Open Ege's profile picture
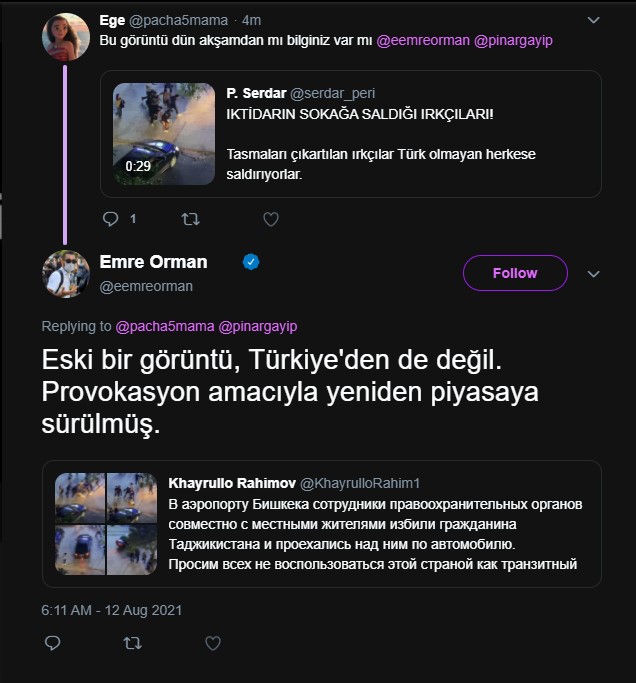 (x=67, y=37)
